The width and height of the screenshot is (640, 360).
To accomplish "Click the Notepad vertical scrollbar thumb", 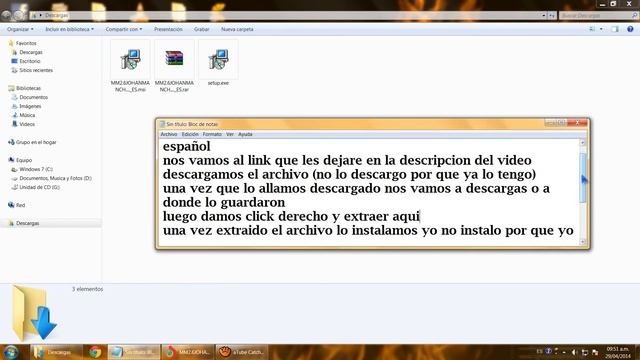I will point(583,178).
